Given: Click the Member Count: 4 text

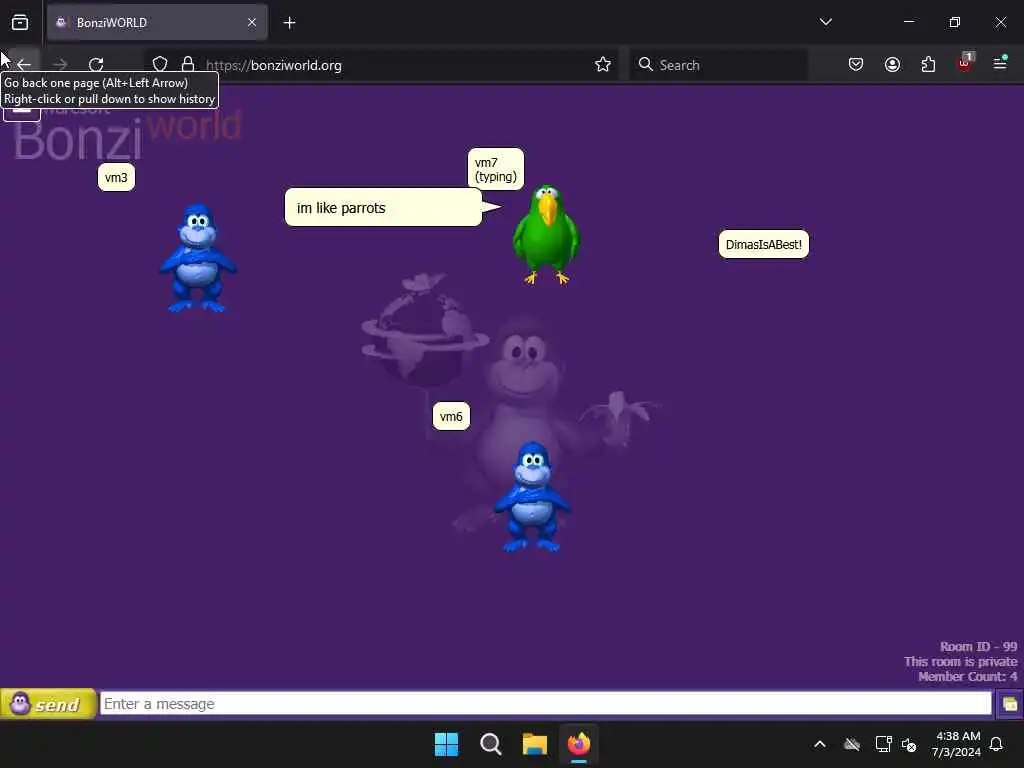Looking at the screenshot, I should point(968,677).
